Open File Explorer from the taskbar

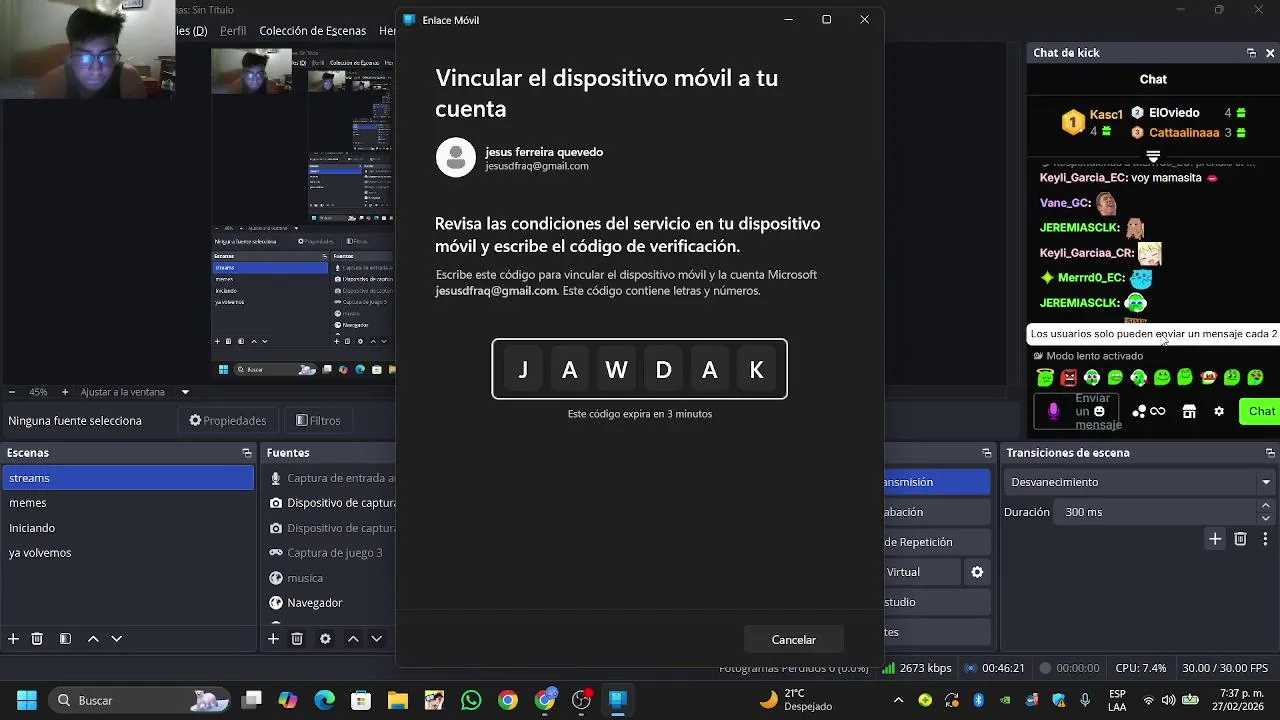click(x=398, y=700)
